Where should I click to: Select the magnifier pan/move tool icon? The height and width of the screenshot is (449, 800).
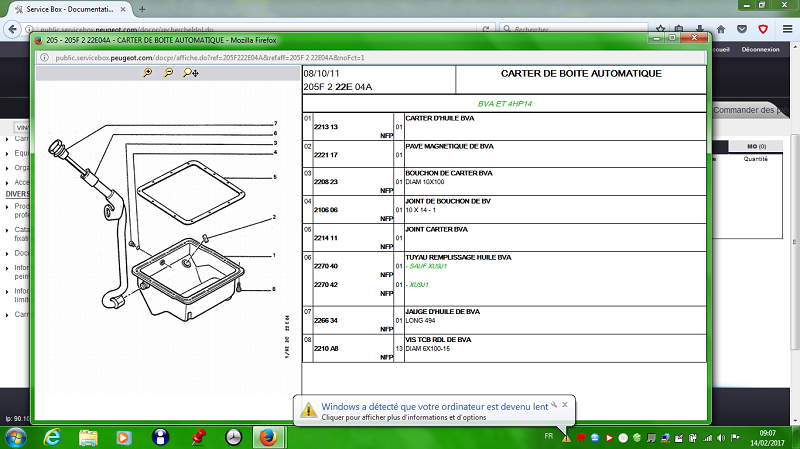tap(191, 73)
